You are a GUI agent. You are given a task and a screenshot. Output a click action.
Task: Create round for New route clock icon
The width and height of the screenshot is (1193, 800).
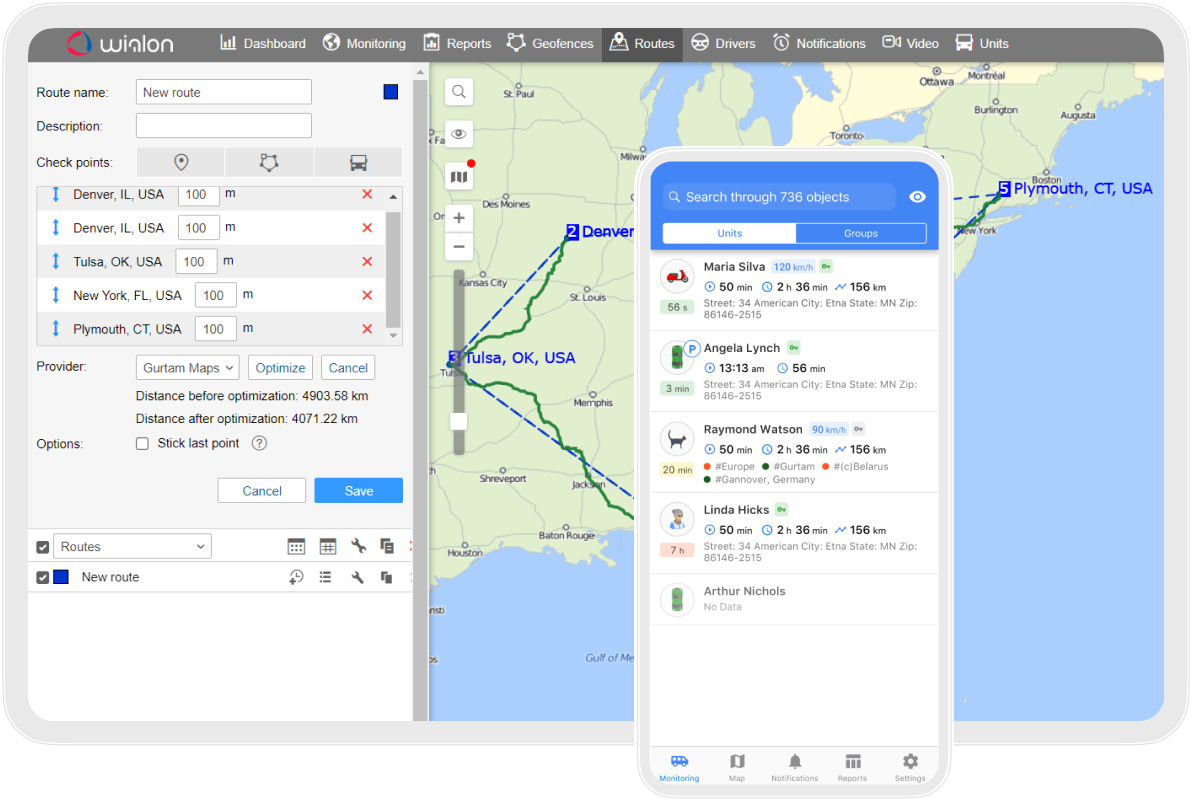(296, 578)
